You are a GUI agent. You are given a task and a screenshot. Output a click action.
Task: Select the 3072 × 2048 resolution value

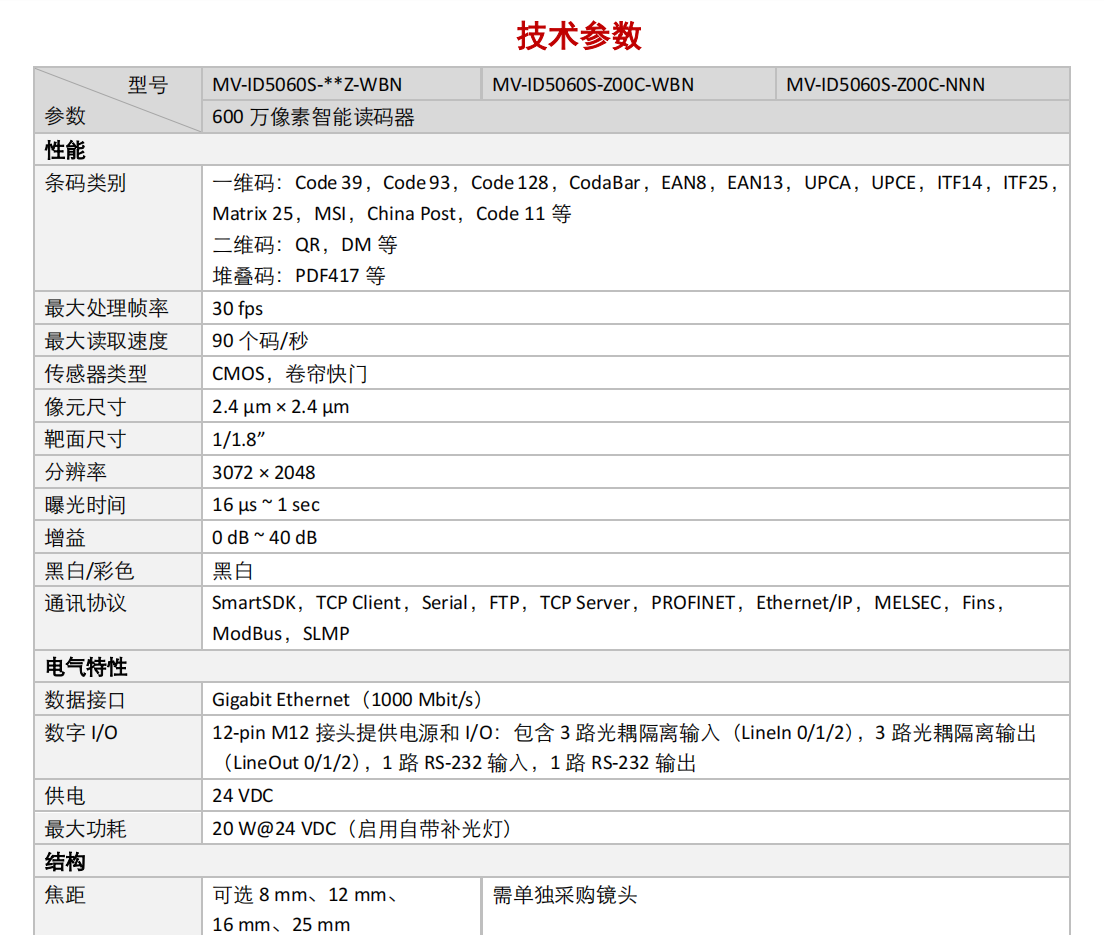pos(264,472)
